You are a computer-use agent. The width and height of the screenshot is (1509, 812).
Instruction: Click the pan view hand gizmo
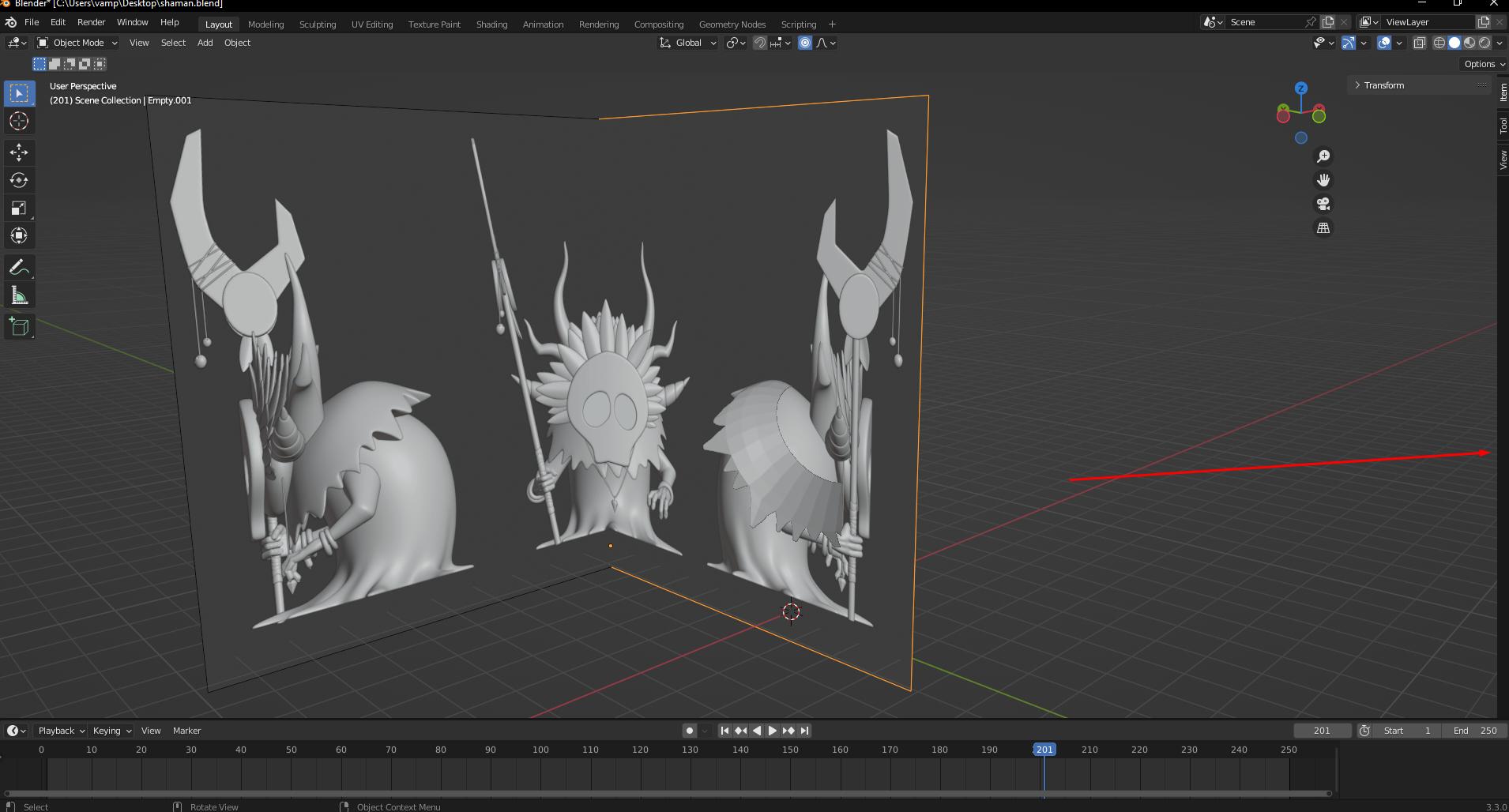[1323, 180]
